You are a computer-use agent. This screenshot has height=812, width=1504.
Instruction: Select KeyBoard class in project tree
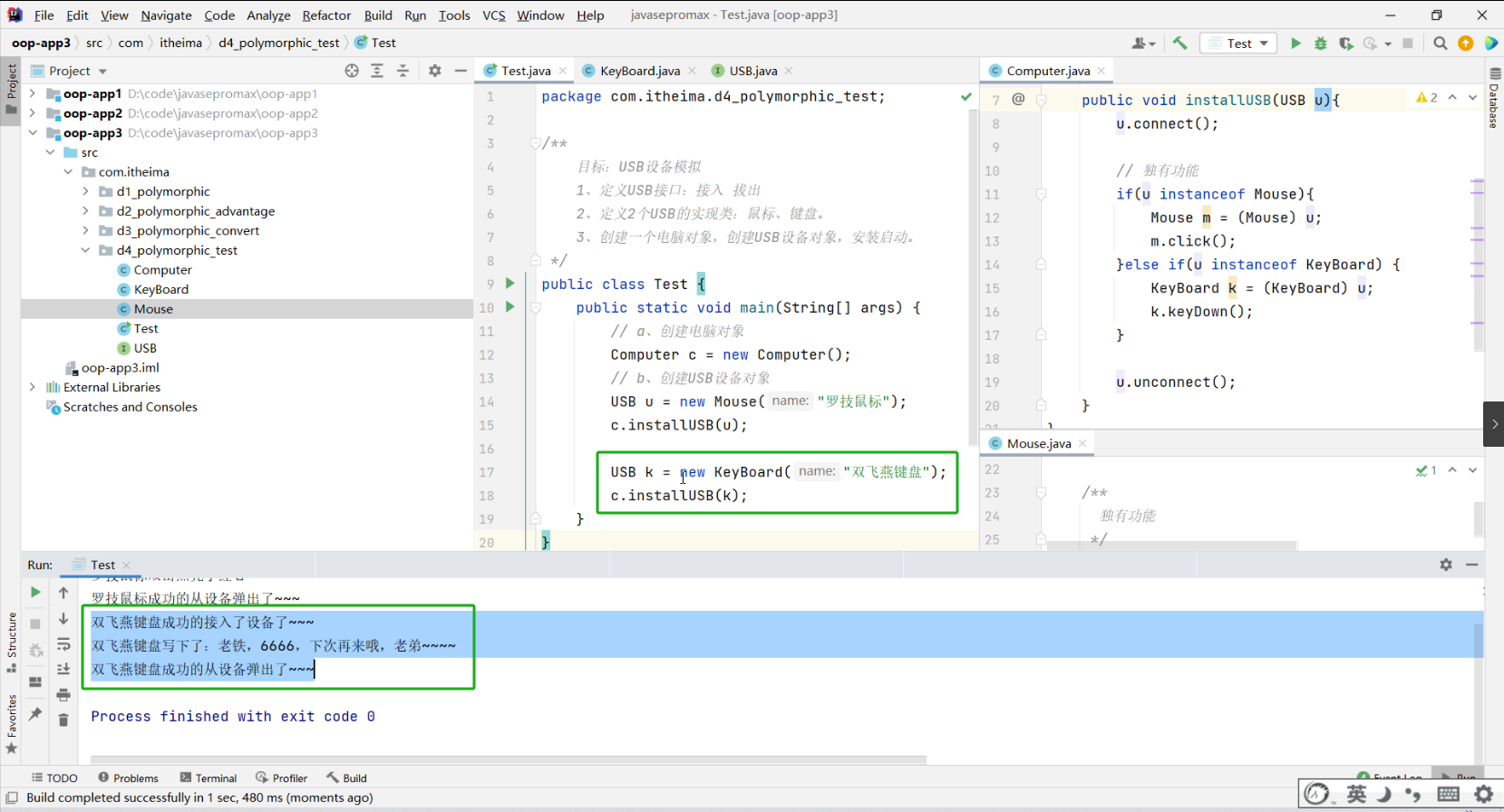[161, 289]
